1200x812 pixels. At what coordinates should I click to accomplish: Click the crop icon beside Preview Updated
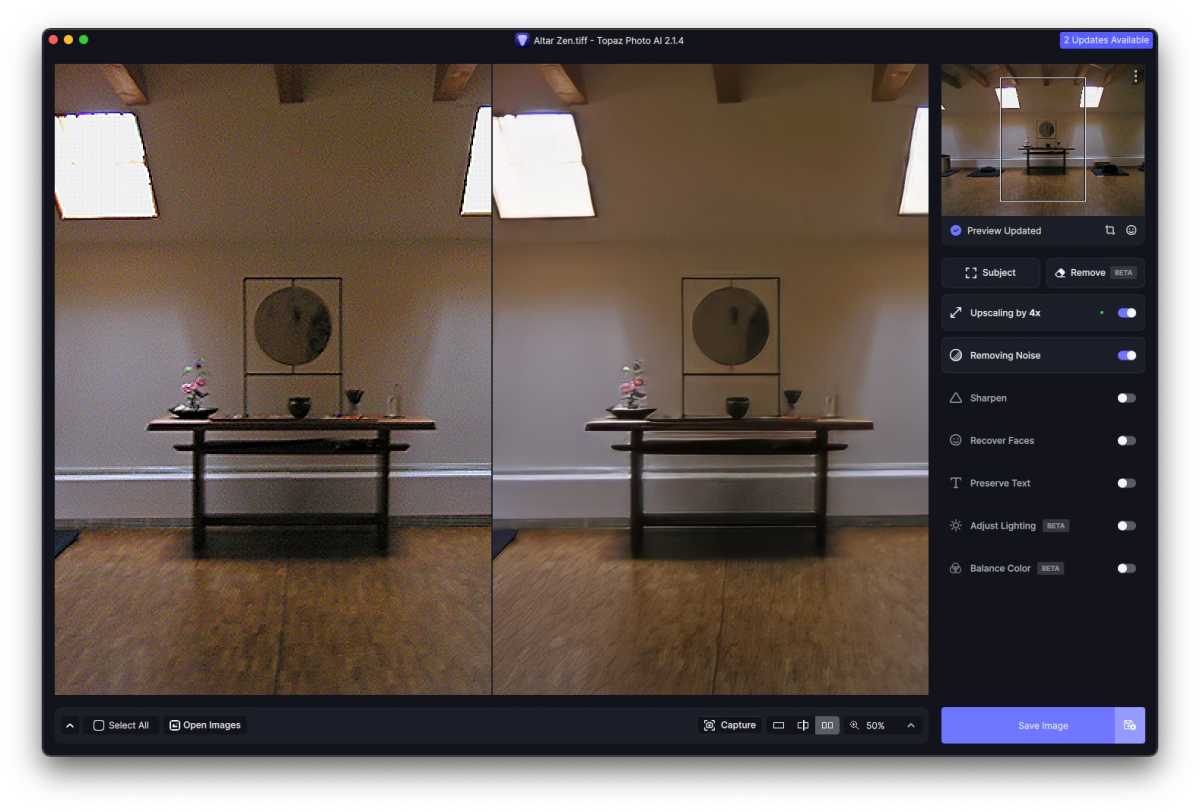tap(1110, 230)
